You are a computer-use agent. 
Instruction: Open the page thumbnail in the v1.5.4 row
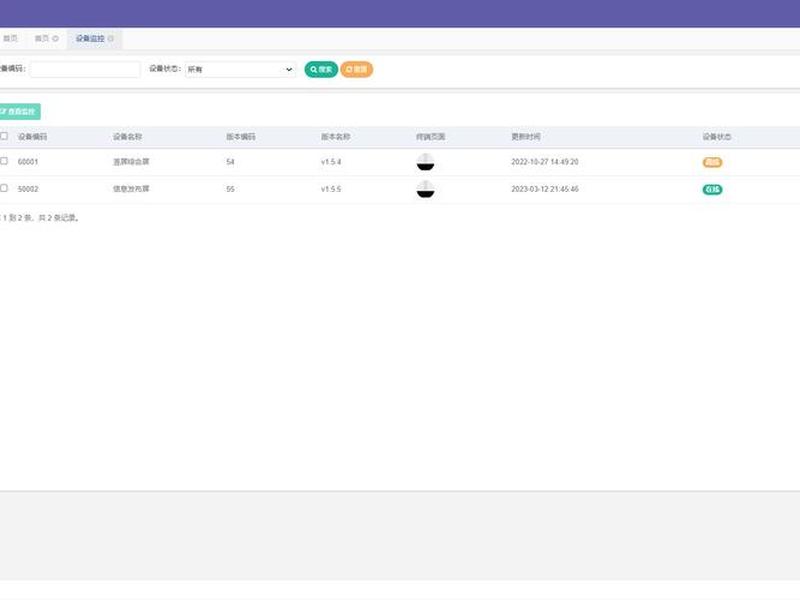click(x=426, y=162)
